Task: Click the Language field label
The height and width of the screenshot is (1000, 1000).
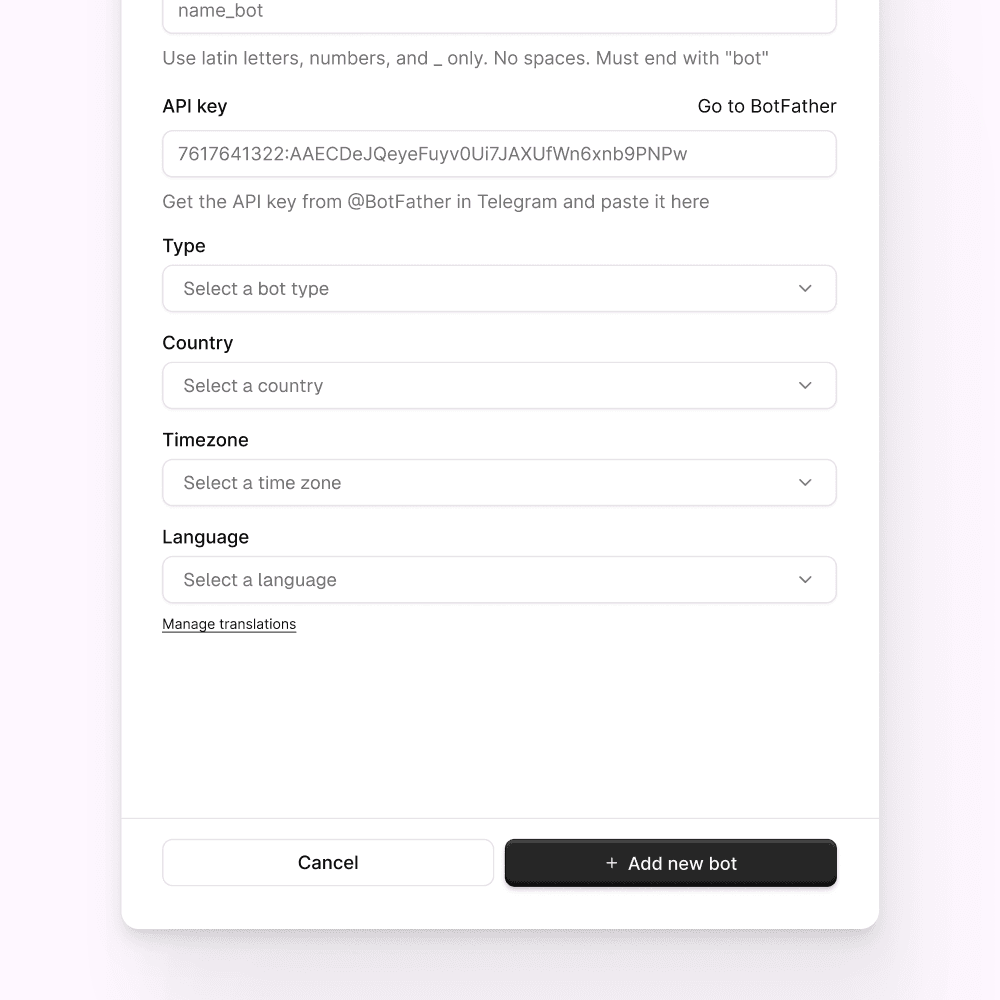Action: tap(205, 537)
